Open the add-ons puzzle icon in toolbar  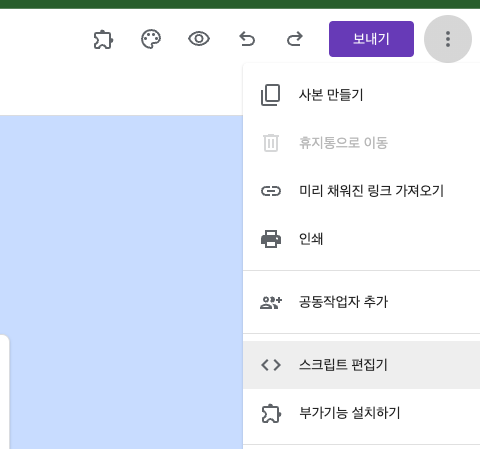(x=103, y=39)
